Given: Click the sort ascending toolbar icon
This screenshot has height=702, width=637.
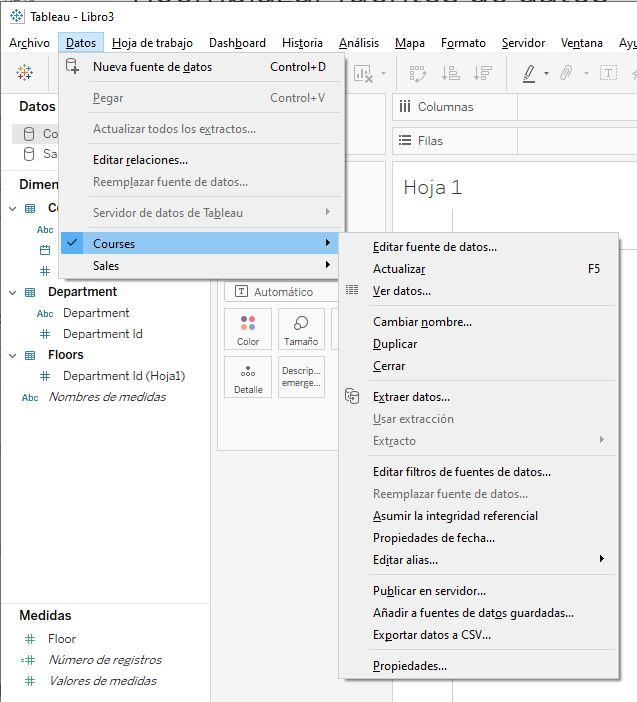Looking at the screenshot, I should coord(450,73).
